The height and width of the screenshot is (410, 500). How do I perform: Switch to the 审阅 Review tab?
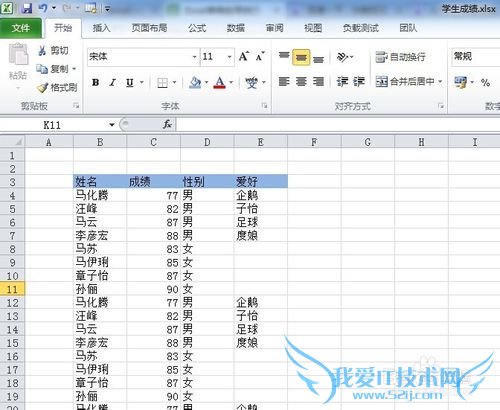[275, 28]
